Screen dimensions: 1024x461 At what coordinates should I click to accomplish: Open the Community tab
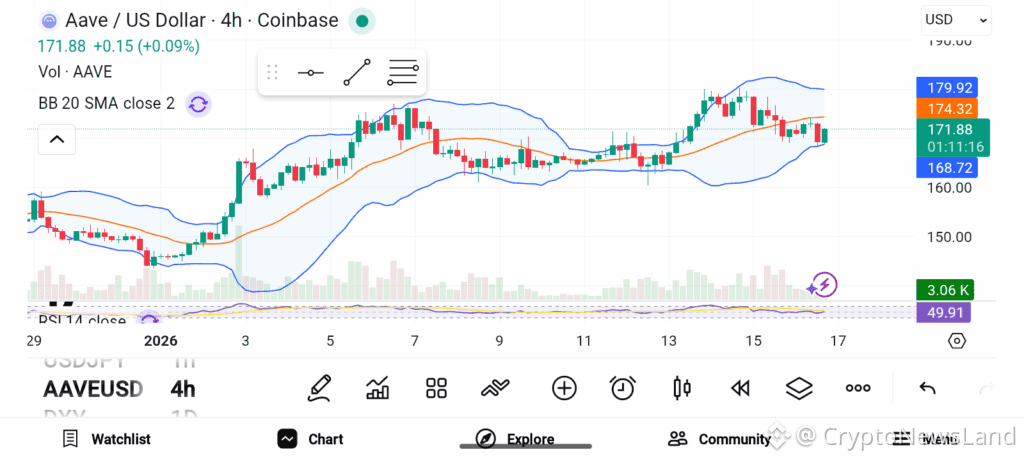720,439
